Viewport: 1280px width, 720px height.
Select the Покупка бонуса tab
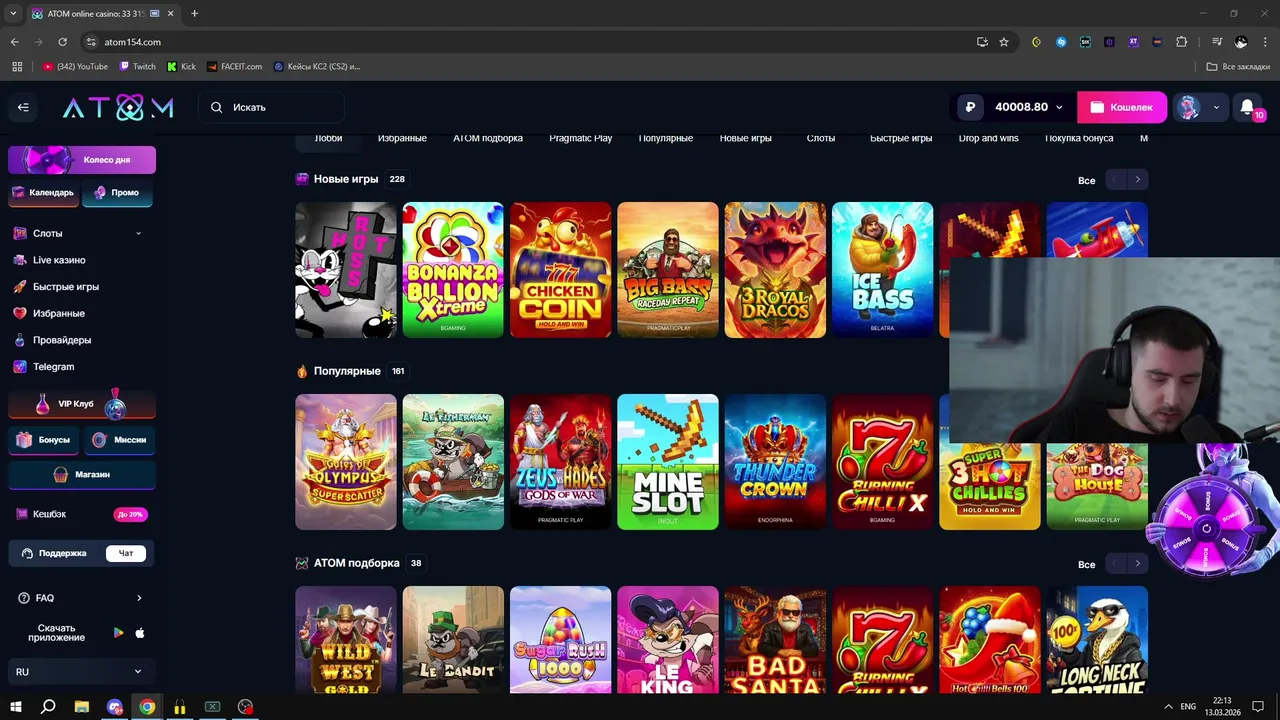coord(1079,138)
